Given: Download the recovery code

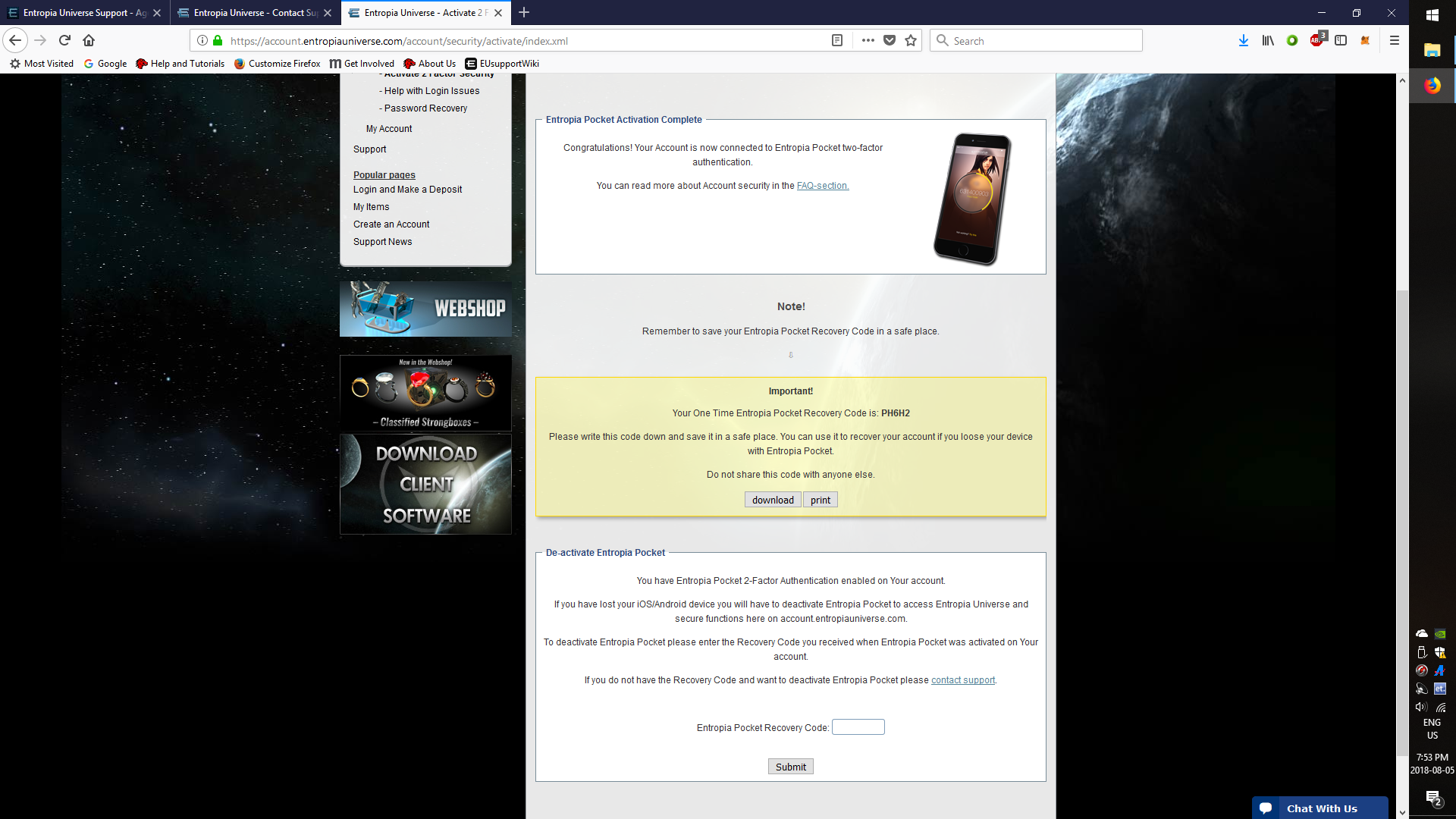Looking at the screenshot, I should click(x=773, y=500).
